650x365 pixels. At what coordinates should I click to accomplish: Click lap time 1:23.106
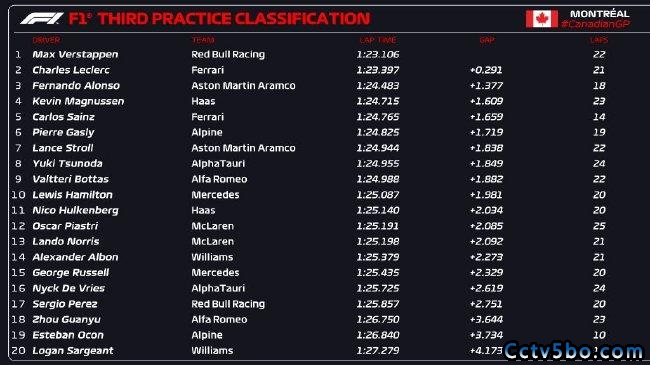378,54
